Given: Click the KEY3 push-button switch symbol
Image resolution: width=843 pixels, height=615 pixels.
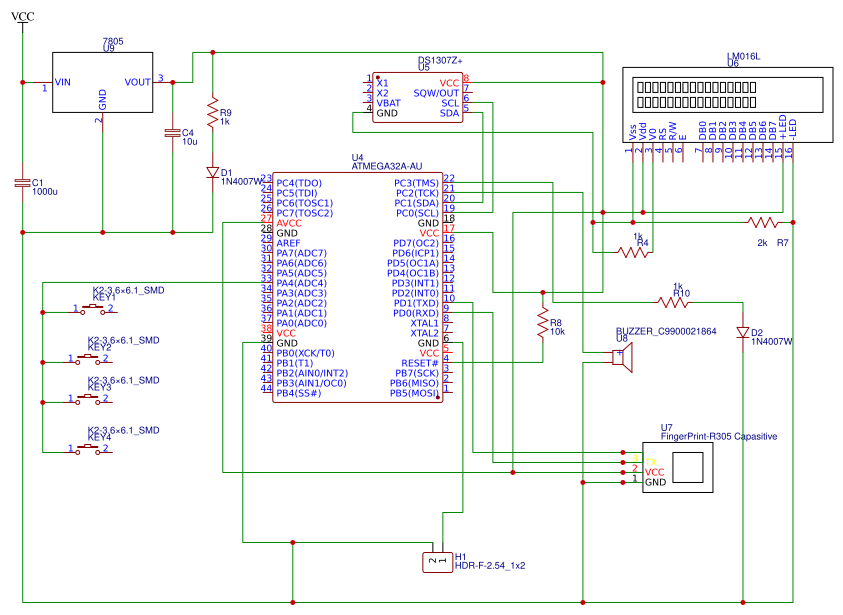Looking at the screenshot, I should click(x=88, y=399).
